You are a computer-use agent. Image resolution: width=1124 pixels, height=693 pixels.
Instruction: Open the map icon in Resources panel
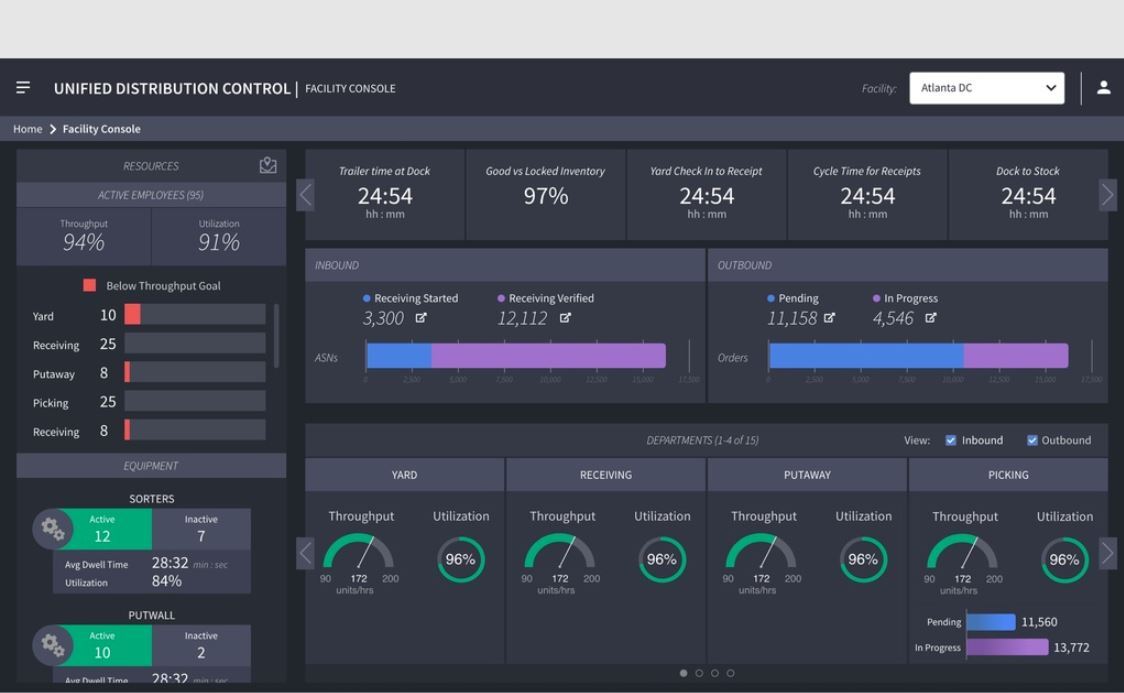pyautogui.click(x=268, y=166)
